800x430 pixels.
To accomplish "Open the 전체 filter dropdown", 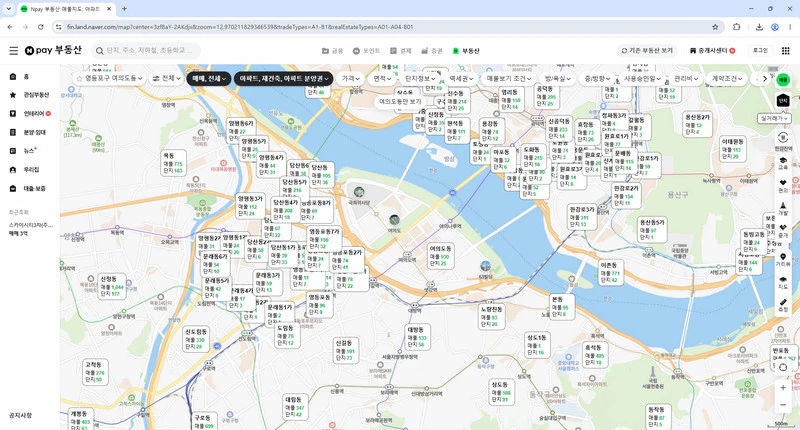I will click(167, 79).
